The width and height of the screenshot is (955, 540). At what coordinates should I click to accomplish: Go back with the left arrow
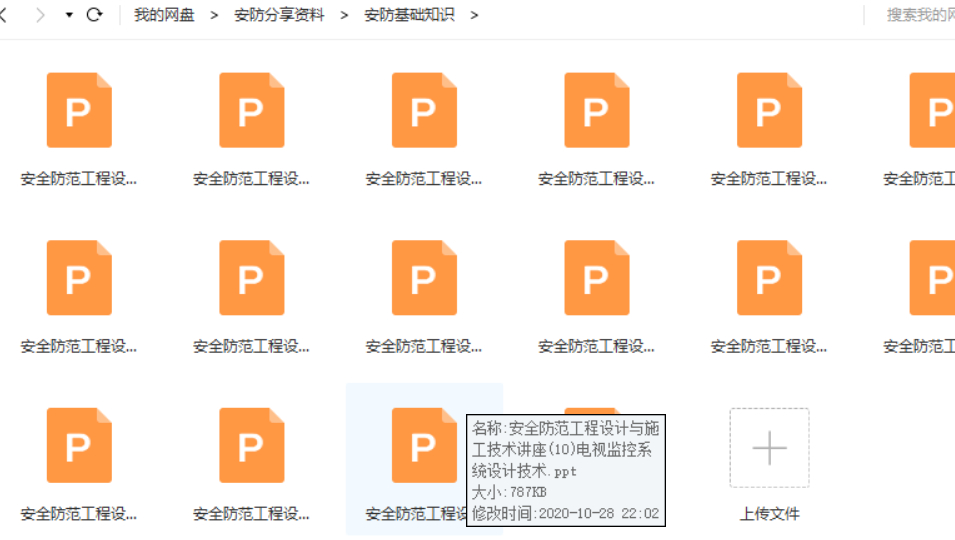coord(4,15)
